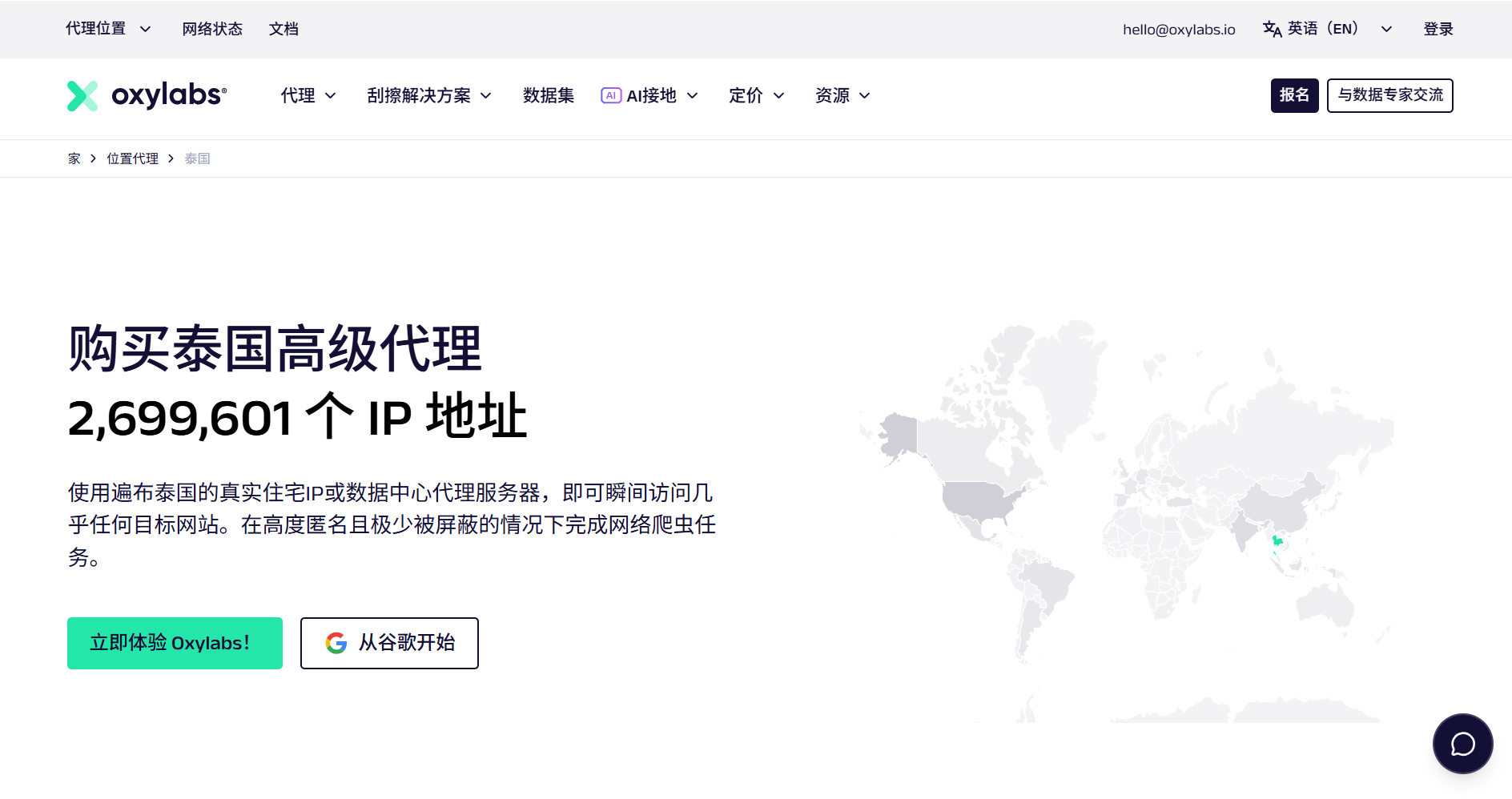Click the hello@oxylabs.io email link

pos(1179,30)
